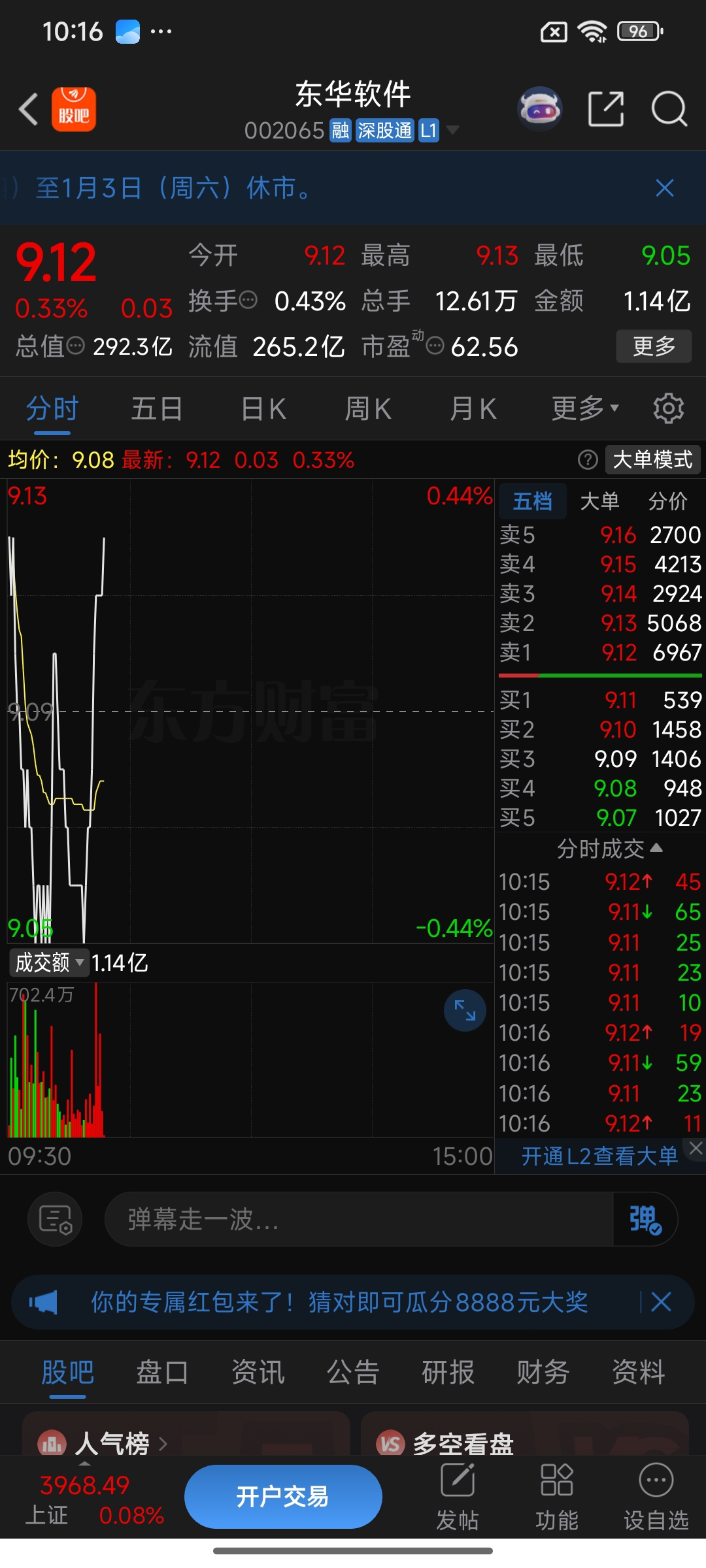
Task: Click 开通L2查看大单 link
Action: pos(599,1156)
